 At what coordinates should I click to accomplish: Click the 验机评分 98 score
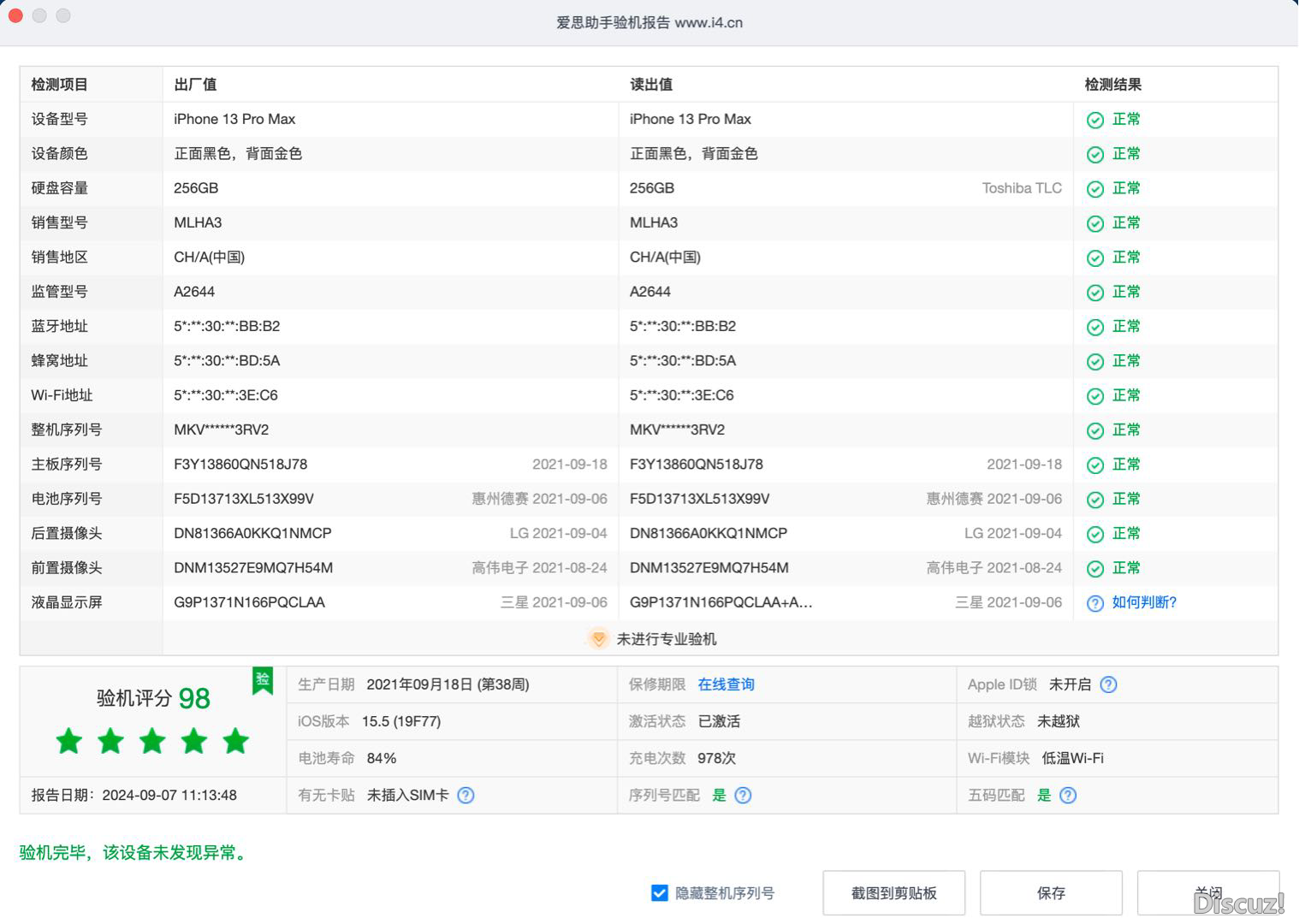153,698
